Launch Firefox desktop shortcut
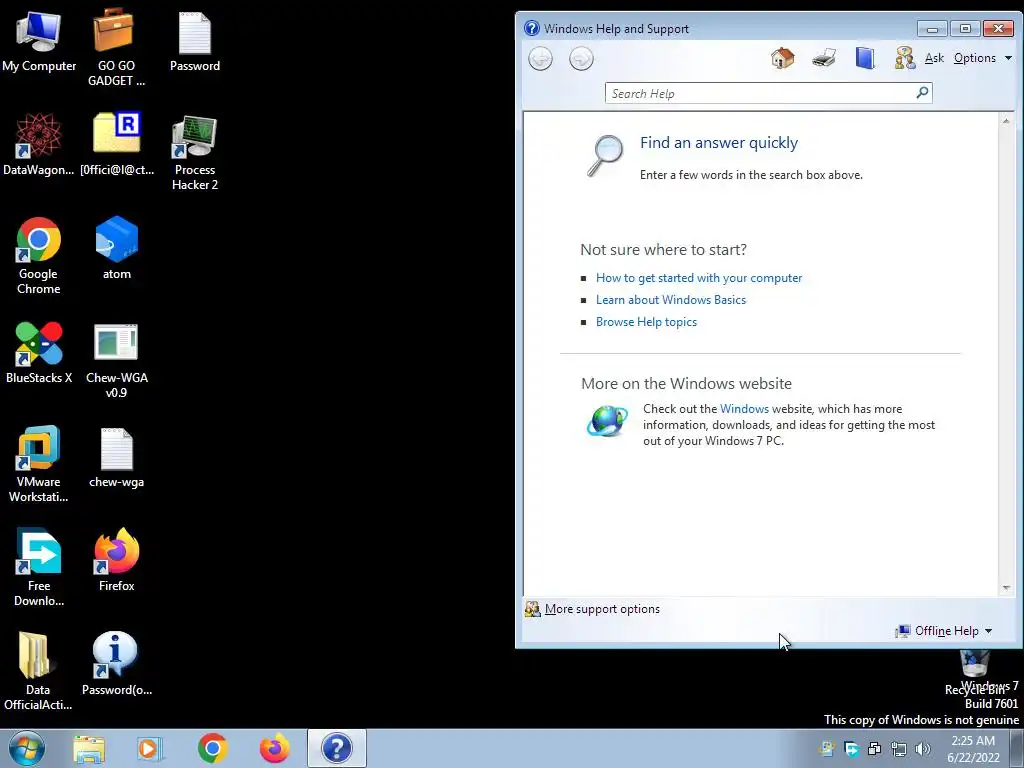The height and width of the screenshot is (768, 1024). click(116, 560)
